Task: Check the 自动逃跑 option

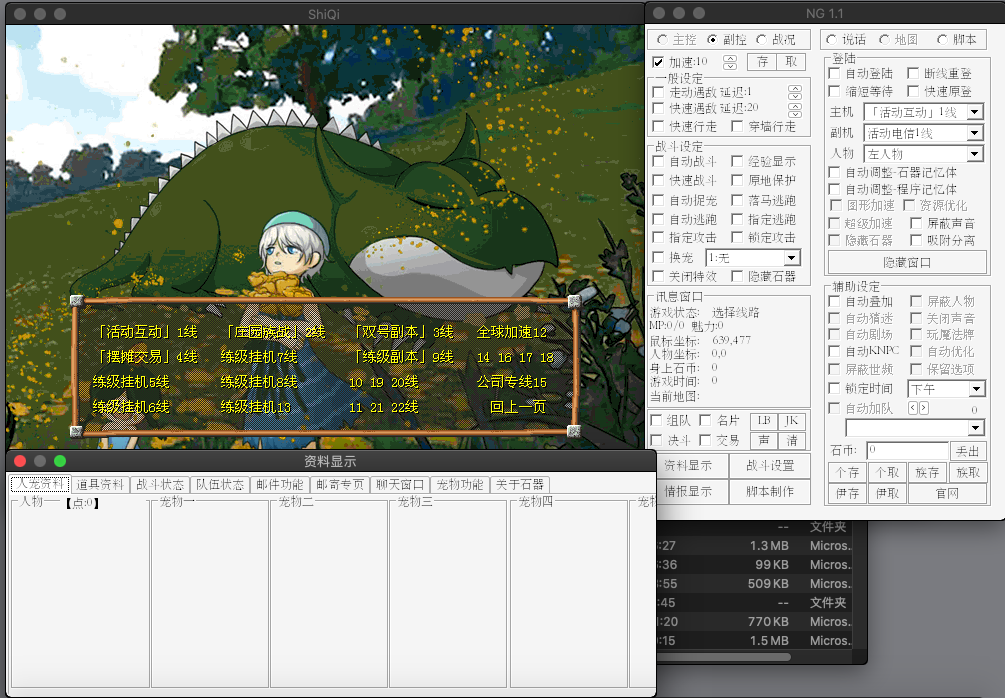Action: (x=658, y=219)
